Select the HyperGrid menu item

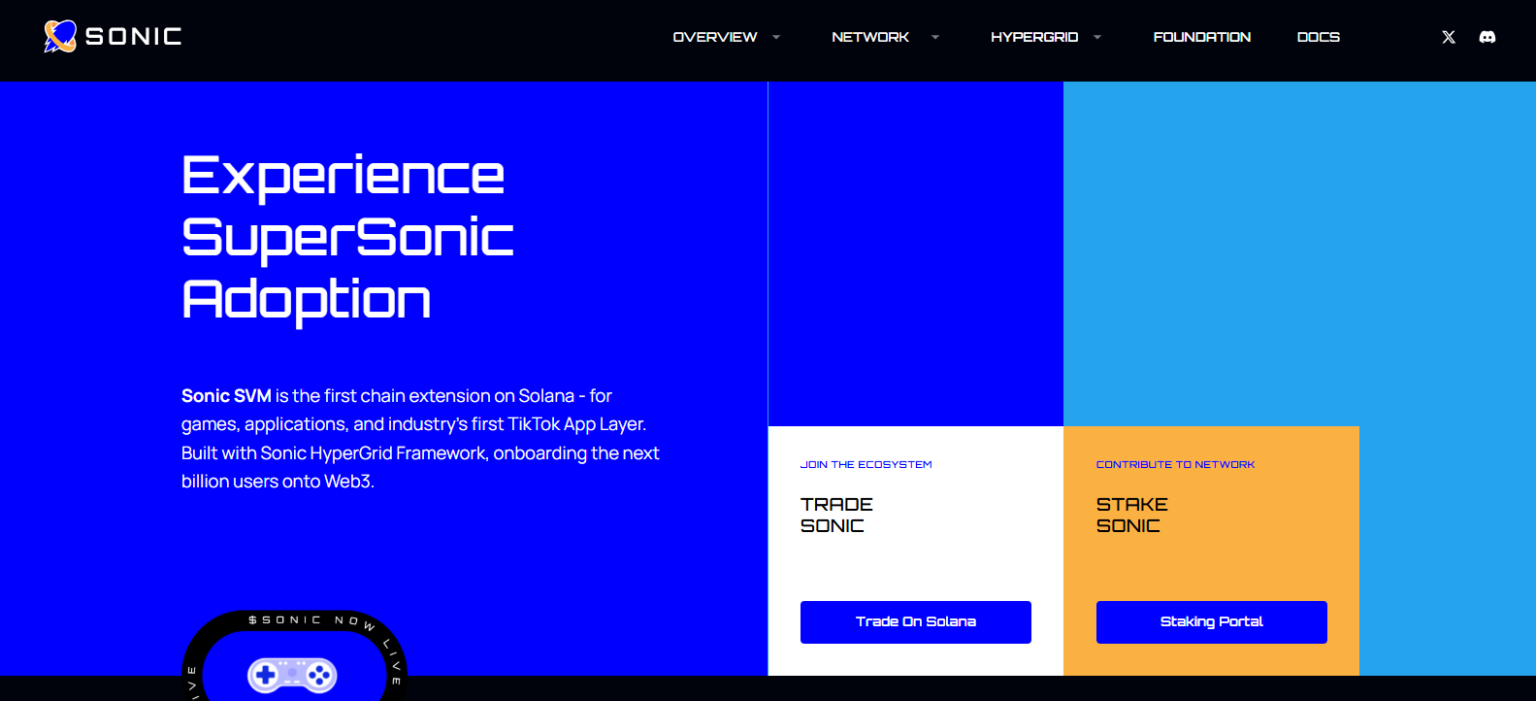pos(1034,37)
